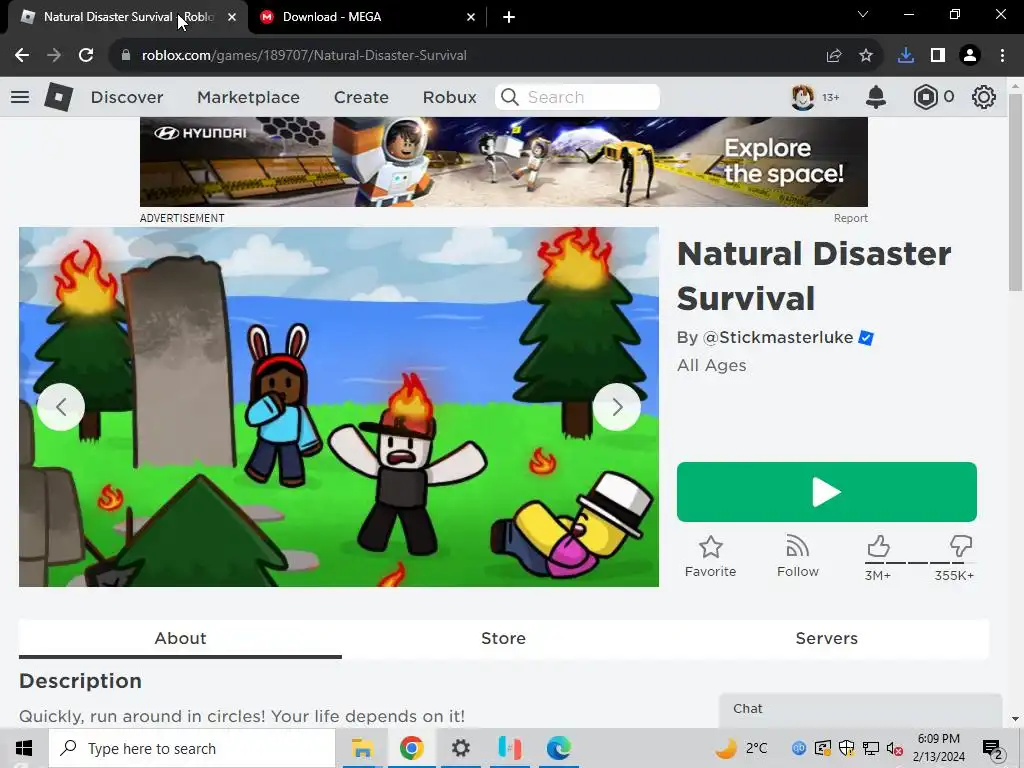Screen dimensions: 1024x768
Task: Click the page vertical scrollbar thumb
Action: pyautogui.click(x=1015, y=193)
